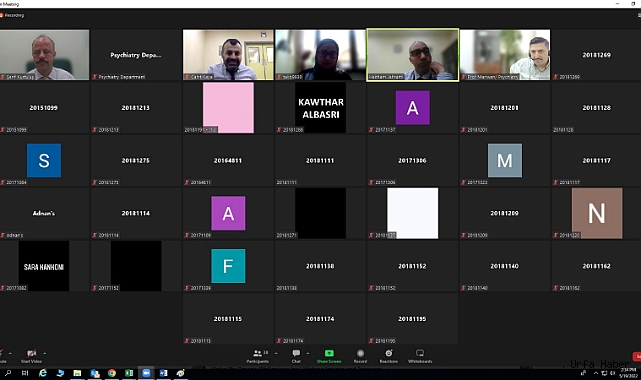Screen dimensions: 641x380
Task: Show hidden system tray icons
Action: click(596, 373)
